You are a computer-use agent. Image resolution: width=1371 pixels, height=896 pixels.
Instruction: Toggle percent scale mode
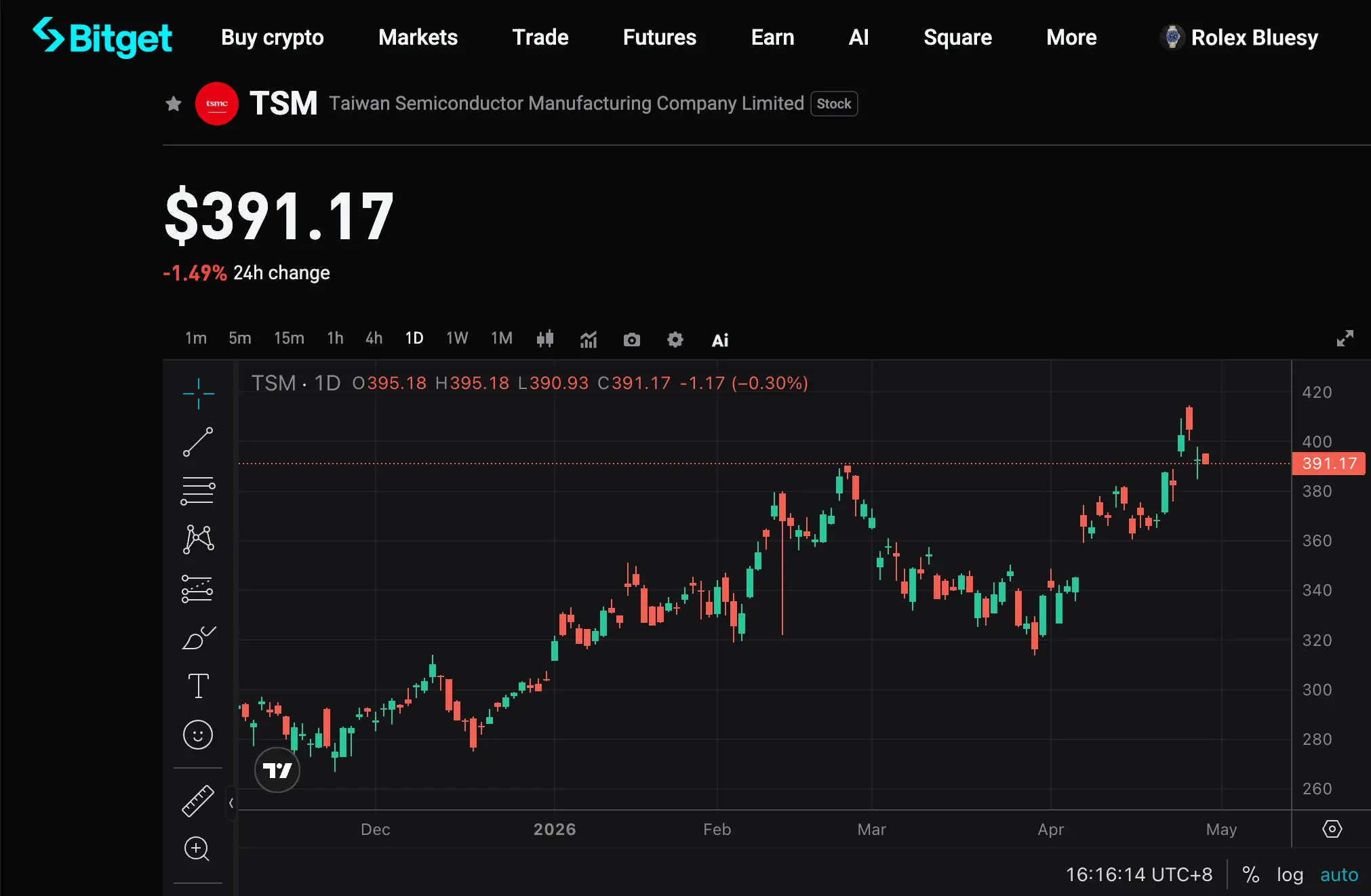coord(1250,875)
